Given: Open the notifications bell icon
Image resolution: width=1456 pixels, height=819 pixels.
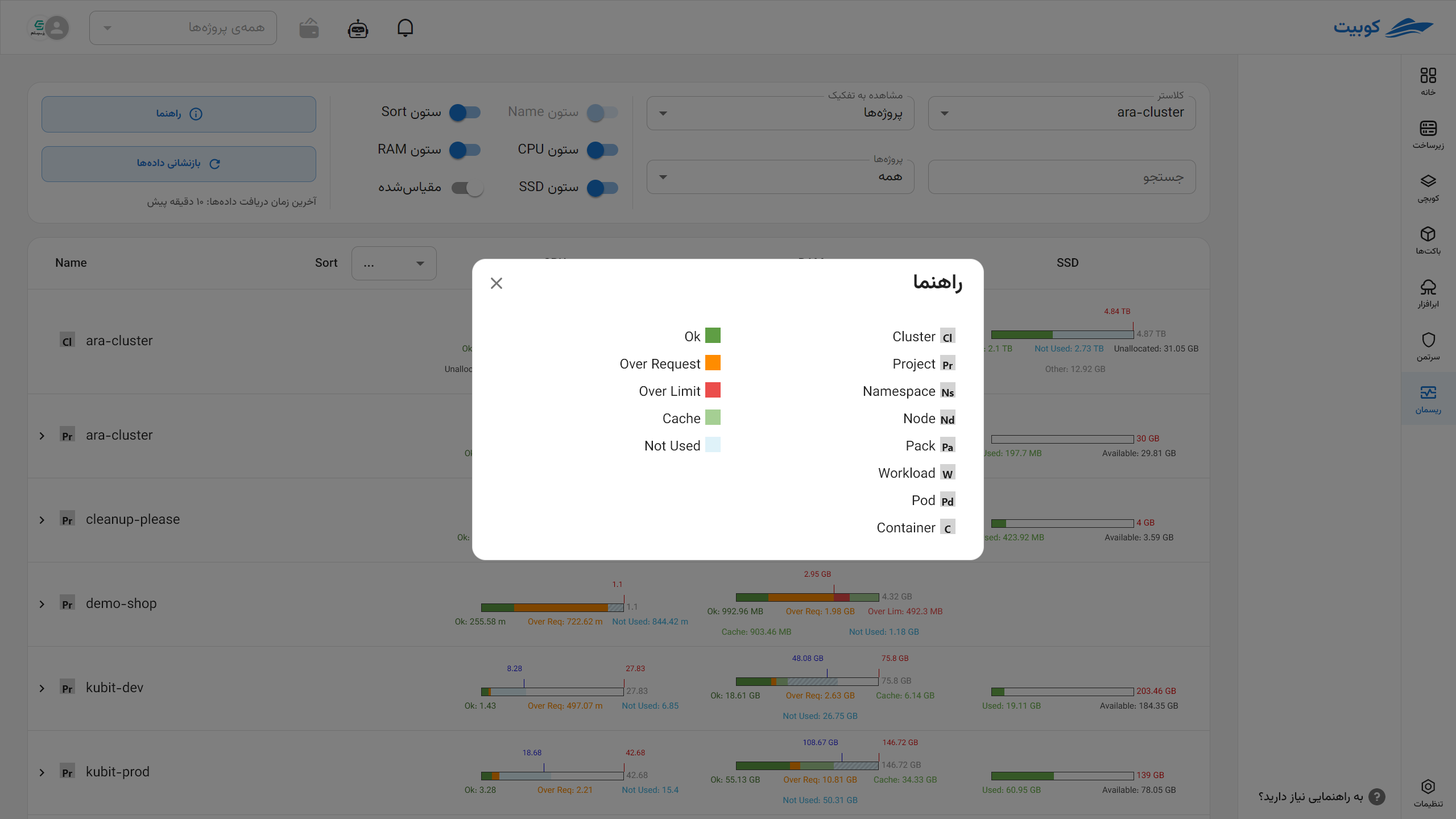Looking at the screenshot, I should click(405, 28).
